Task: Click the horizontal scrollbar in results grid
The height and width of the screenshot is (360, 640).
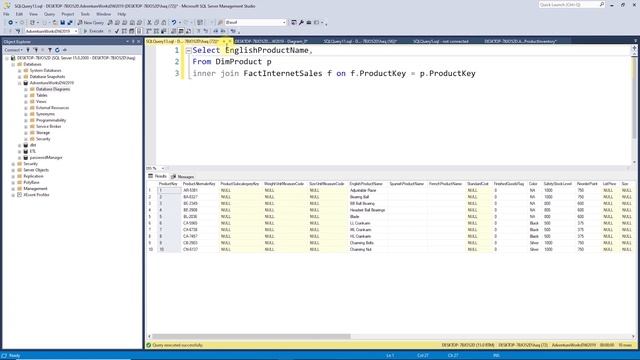Action: coord(251,337)
